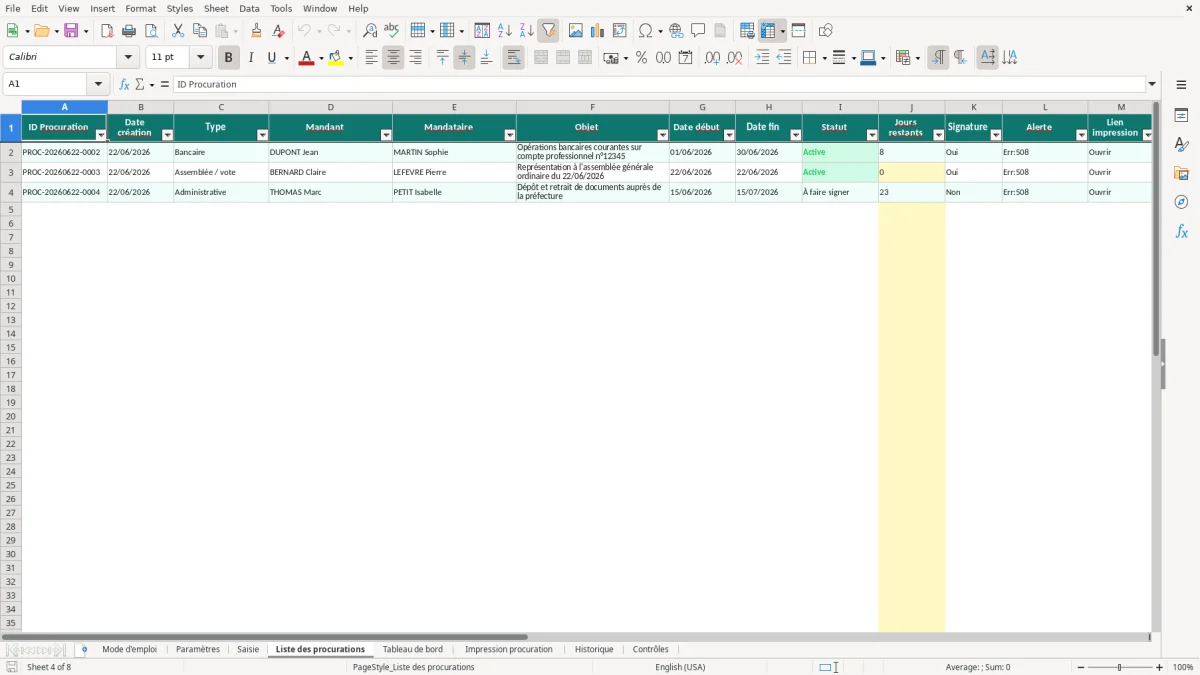Insert pivot table icon
Screen dimensions: 1200x675
[620, 31]
